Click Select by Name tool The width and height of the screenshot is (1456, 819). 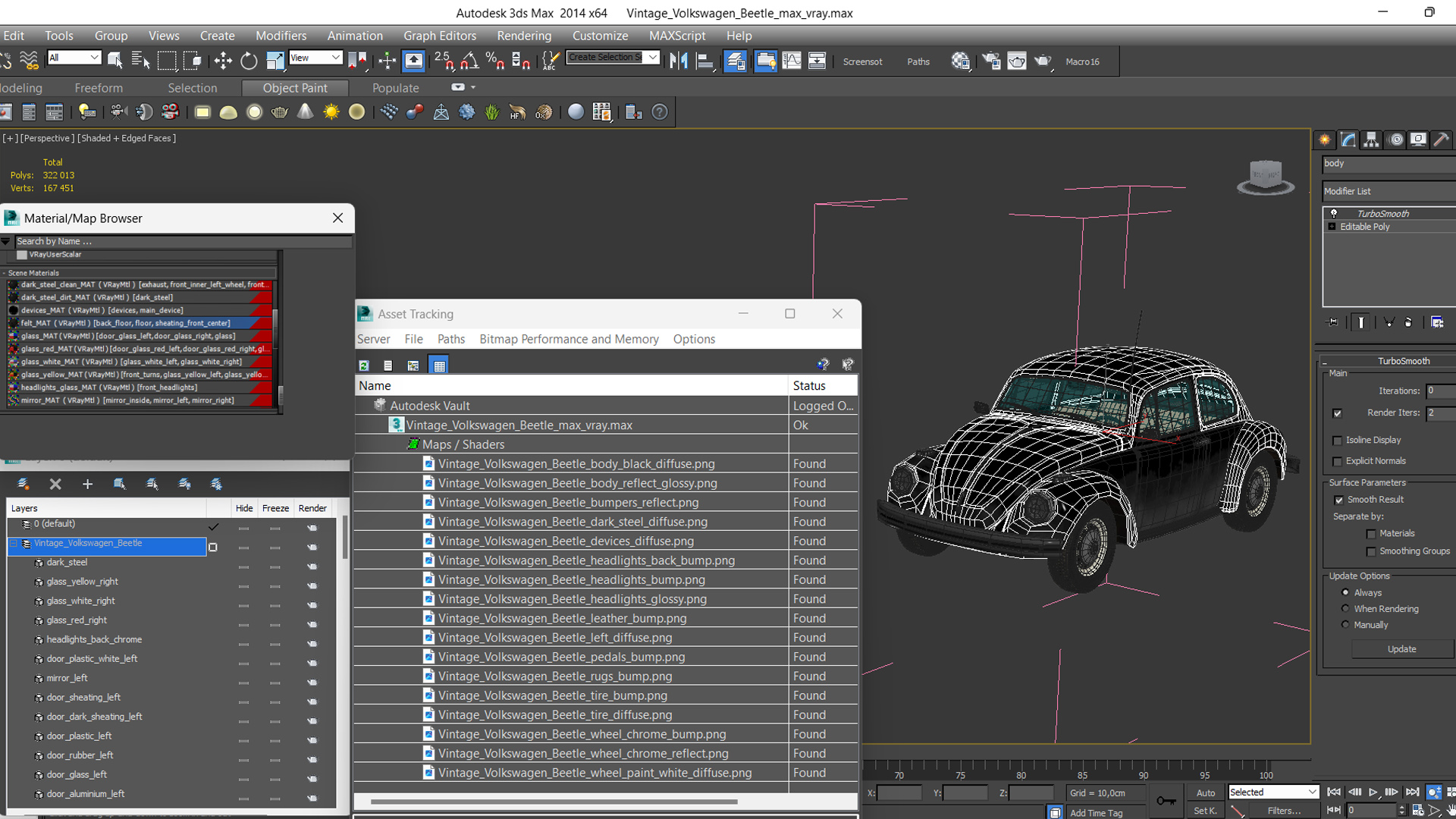(x=141, y=61)
